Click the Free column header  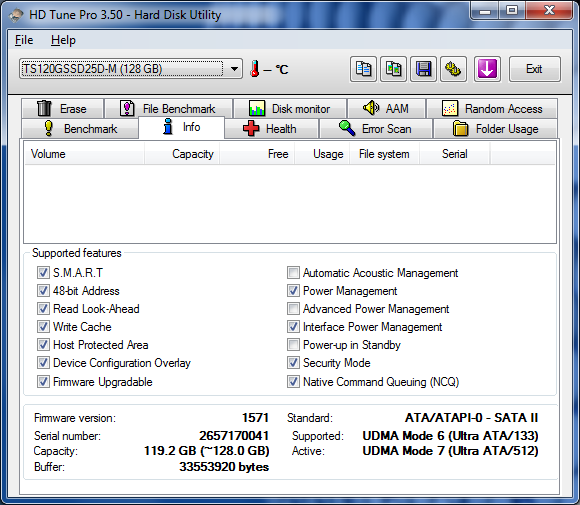tap(257, 154)
